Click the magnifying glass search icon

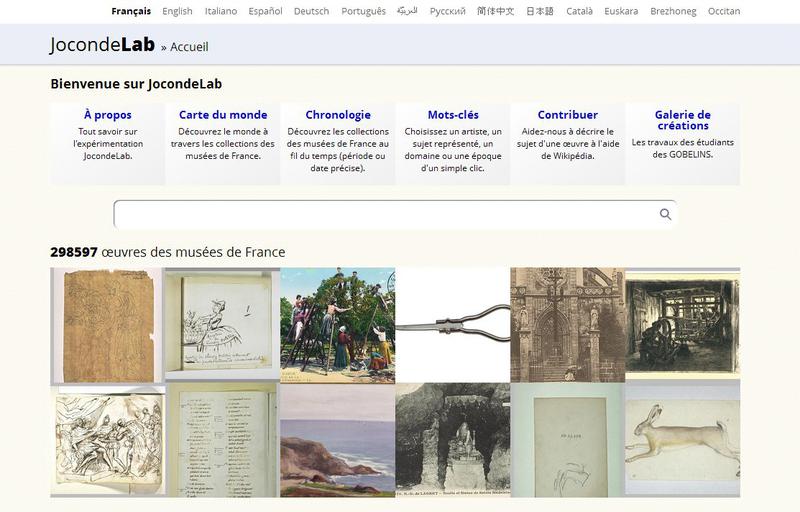click(x=665, y=215)
